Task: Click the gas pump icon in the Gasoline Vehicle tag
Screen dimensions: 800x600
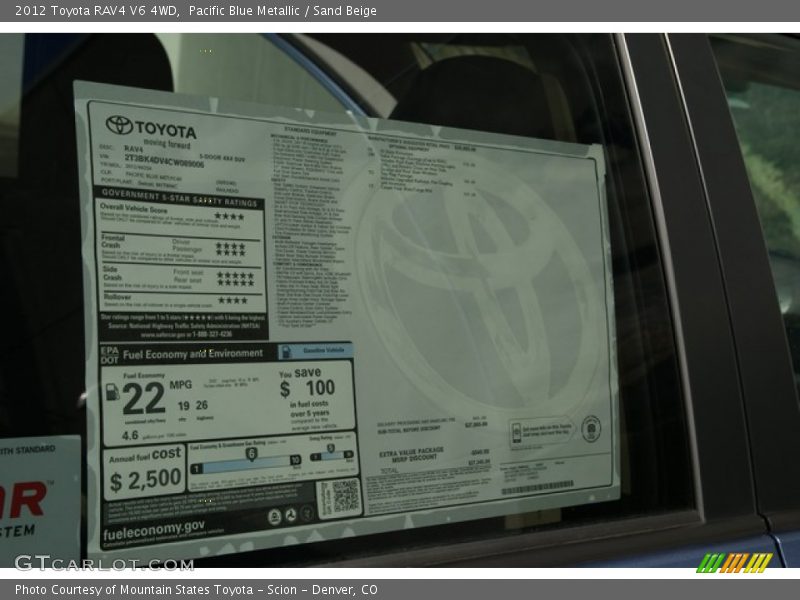Action: 286,352
